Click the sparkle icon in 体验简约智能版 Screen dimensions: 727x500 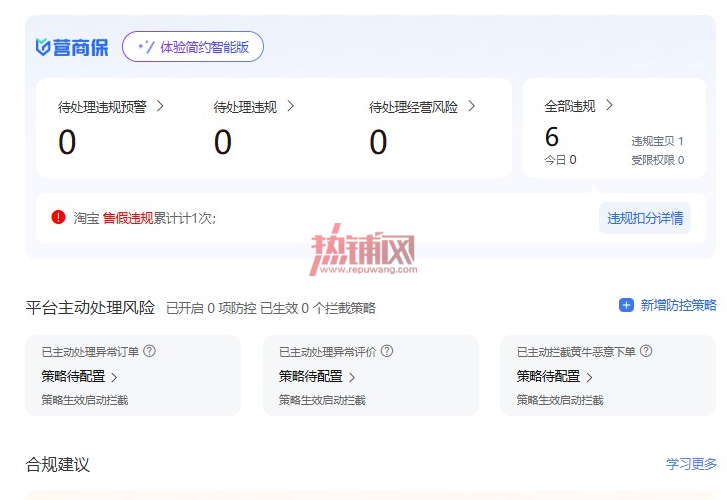pyautogui.click(x=146, y=47)
